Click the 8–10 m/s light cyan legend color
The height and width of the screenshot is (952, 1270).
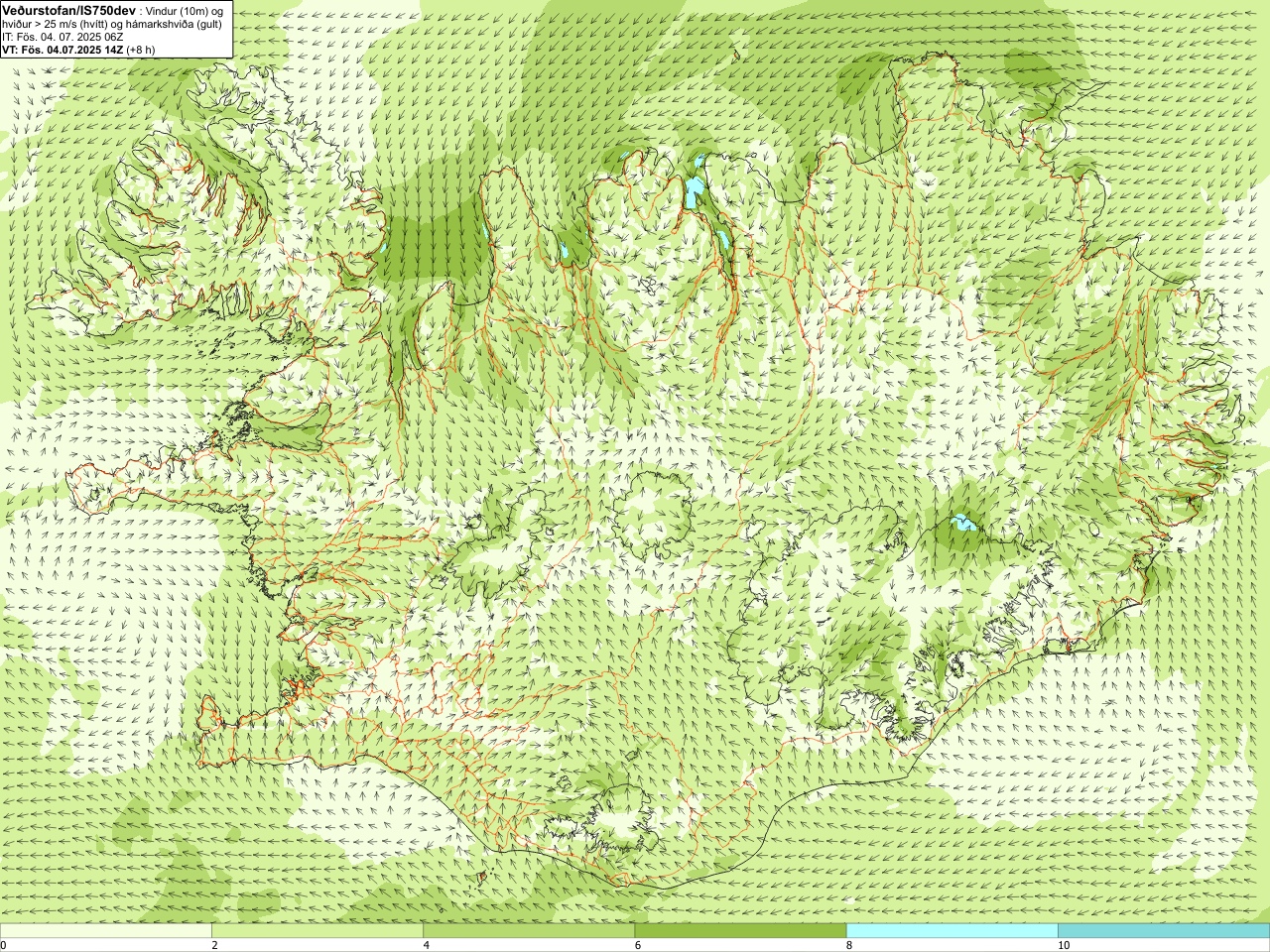click(952, 931)
